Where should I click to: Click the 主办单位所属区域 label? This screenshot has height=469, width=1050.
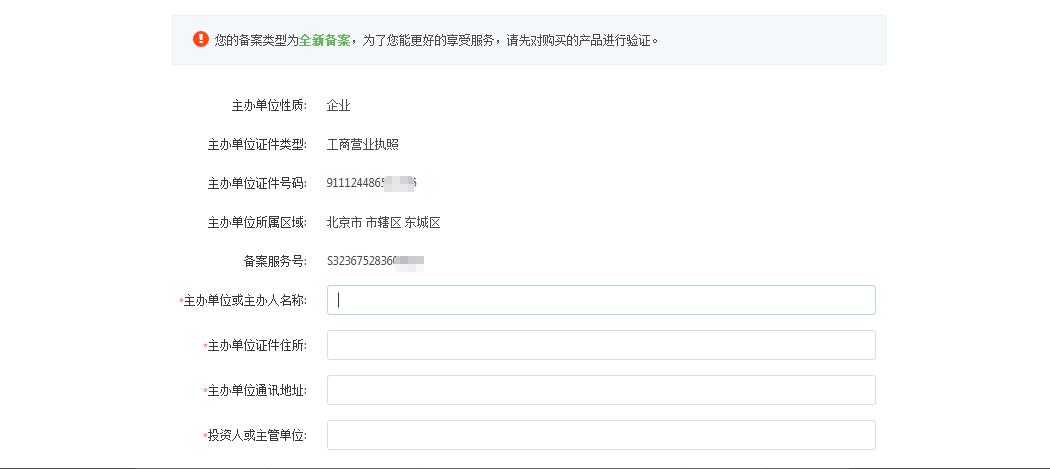point(257,223)
